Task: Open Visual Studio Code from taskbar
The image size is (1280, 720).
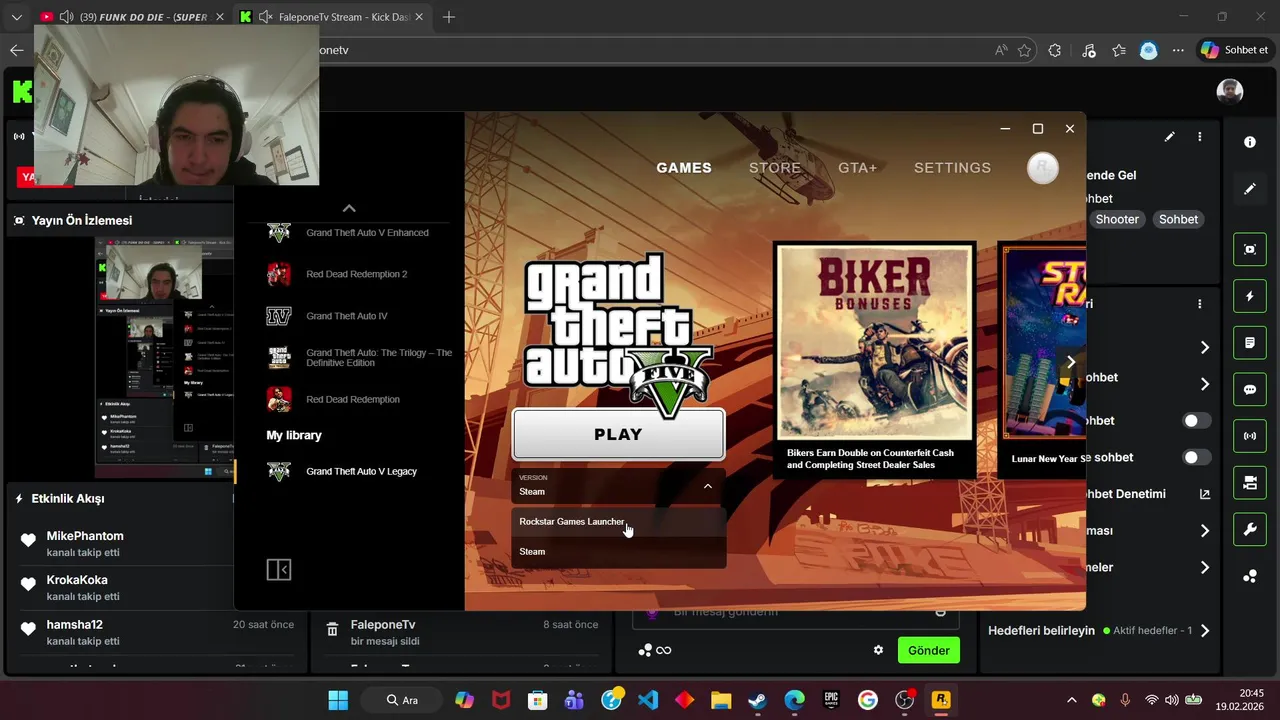Action: pos(648,700)
